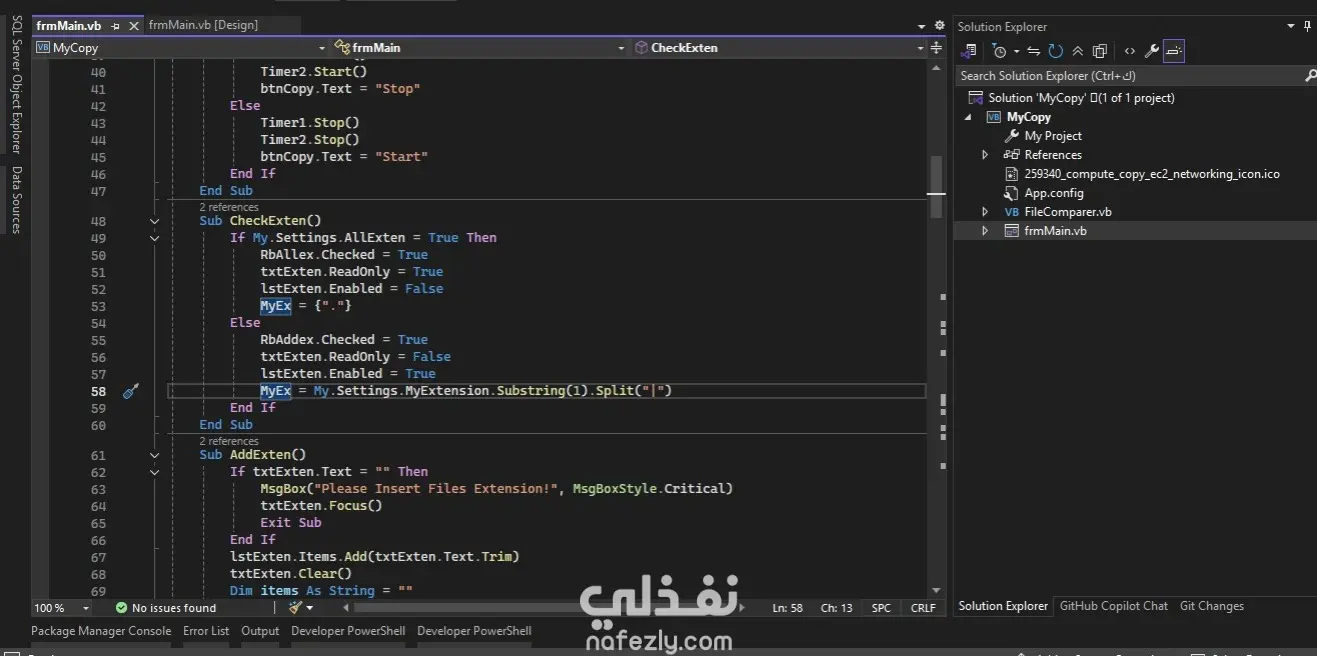Open the Package Manager Console tab

101,631
